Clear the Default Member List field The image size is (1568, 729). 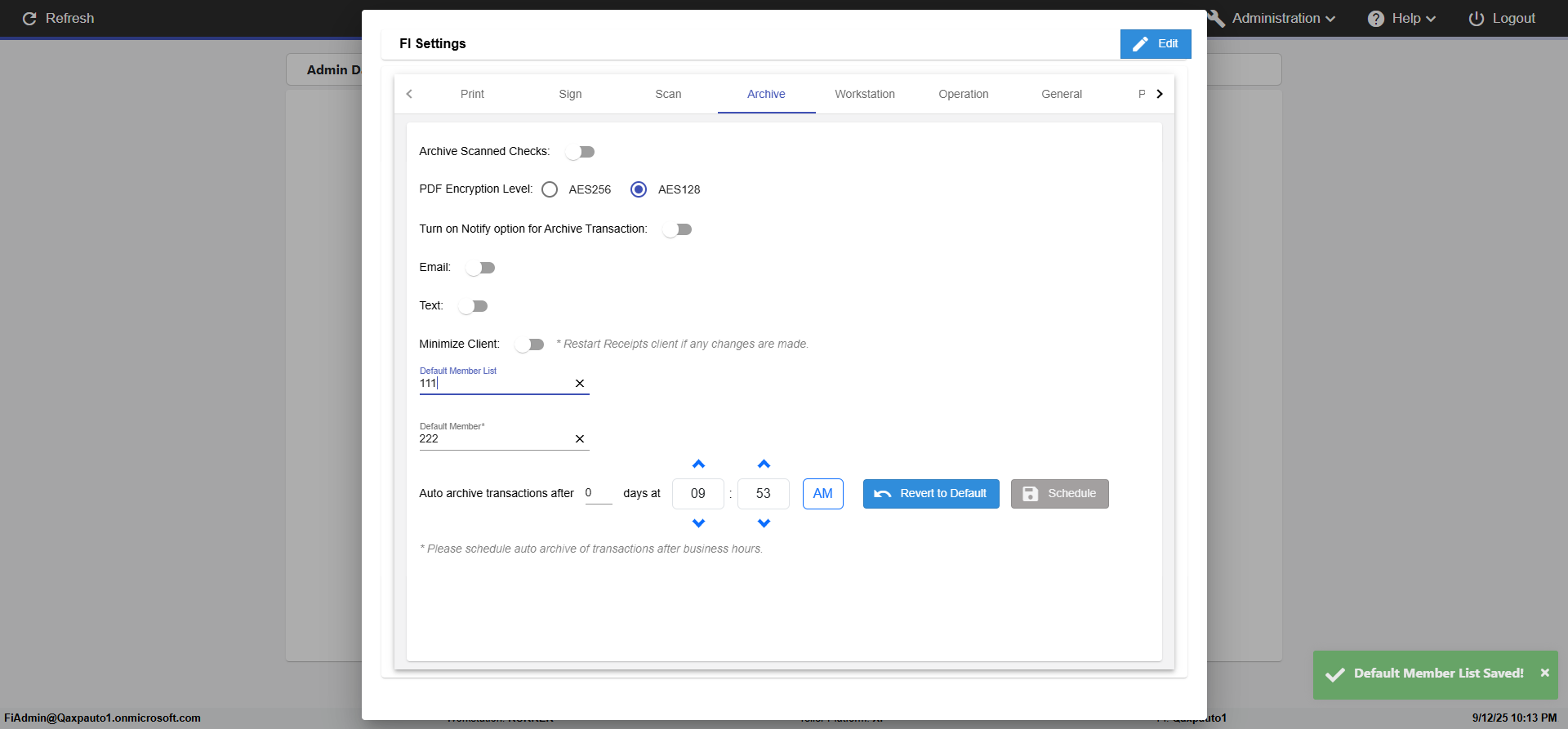coord(580,384)
